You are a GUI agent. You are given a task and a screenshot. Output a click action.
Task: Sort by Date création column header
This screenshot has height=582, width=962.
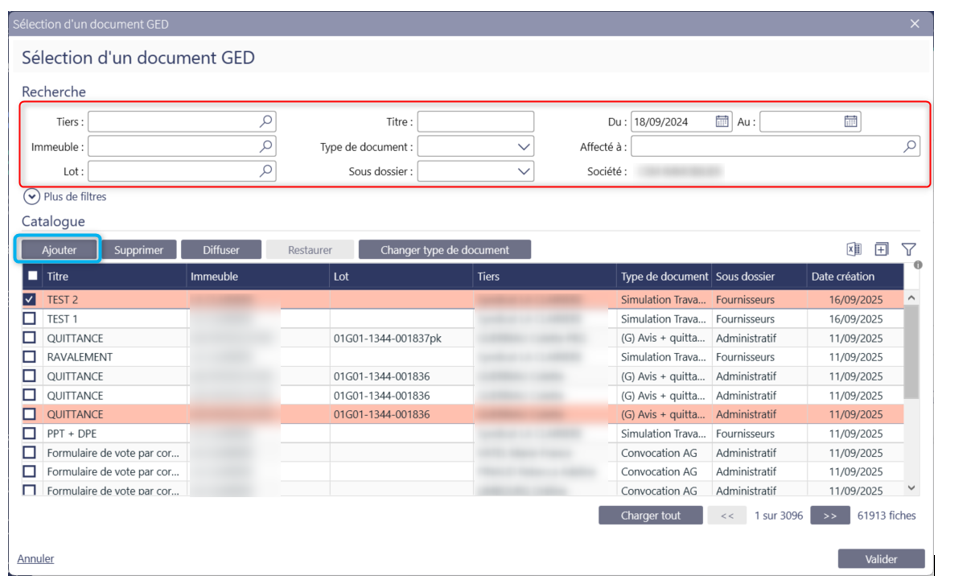(842, 277)
